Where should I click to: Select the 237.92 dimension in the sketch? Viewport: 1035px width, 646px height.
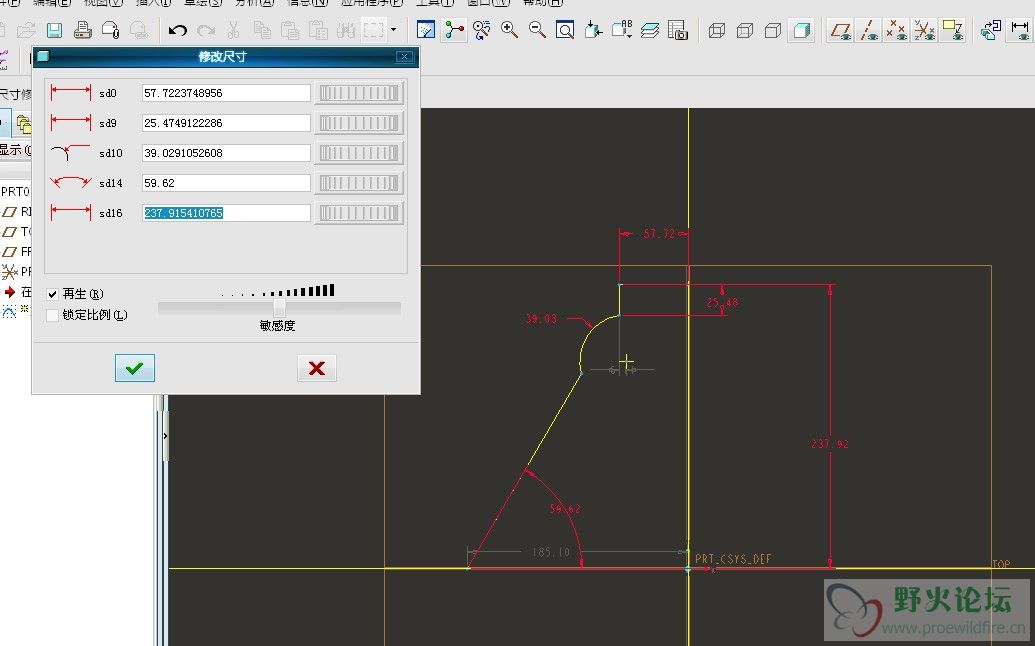tap(830, 444)
